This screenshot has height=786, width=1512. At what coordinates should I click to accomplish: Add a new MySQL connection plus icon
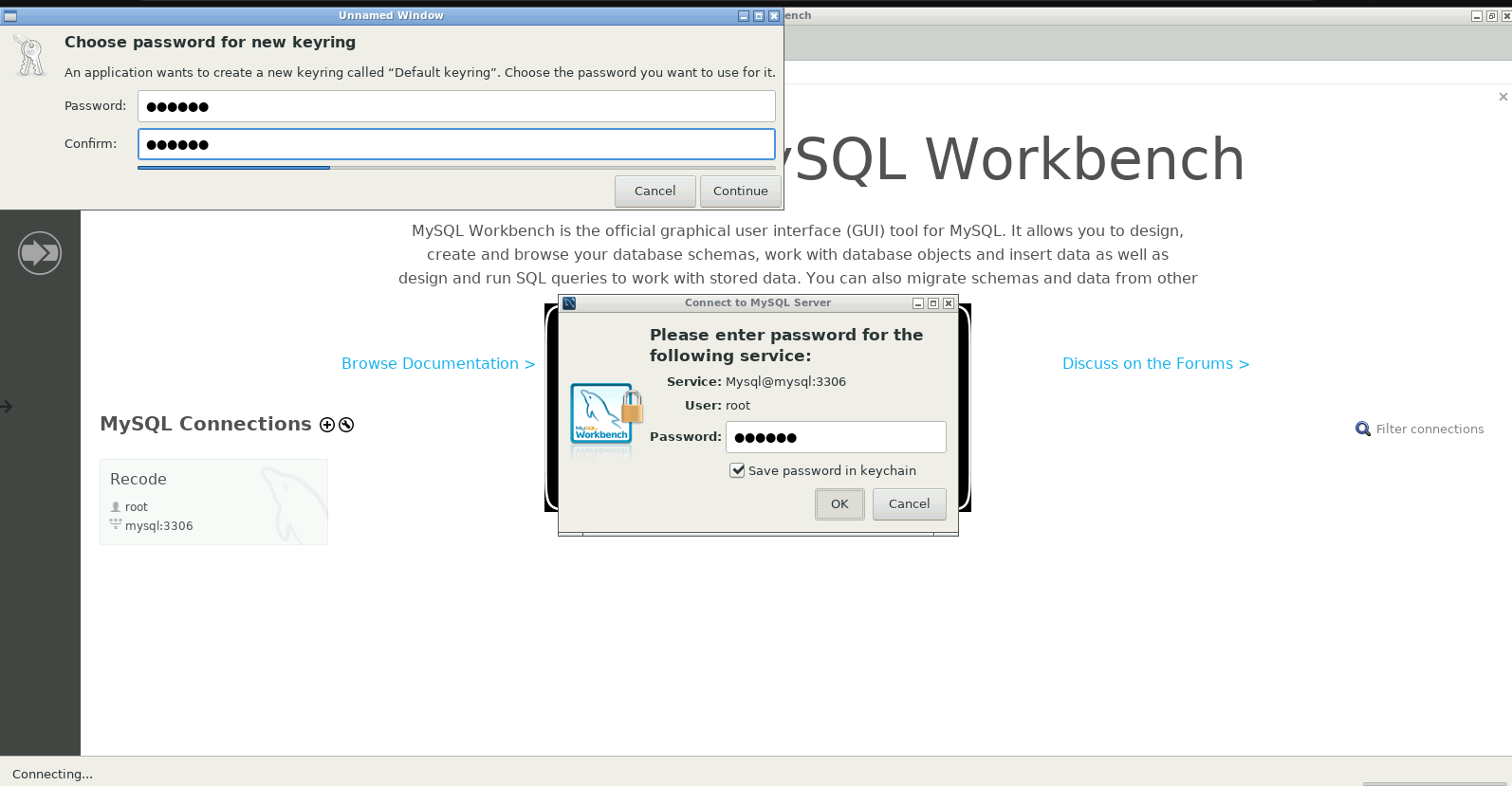327,425
